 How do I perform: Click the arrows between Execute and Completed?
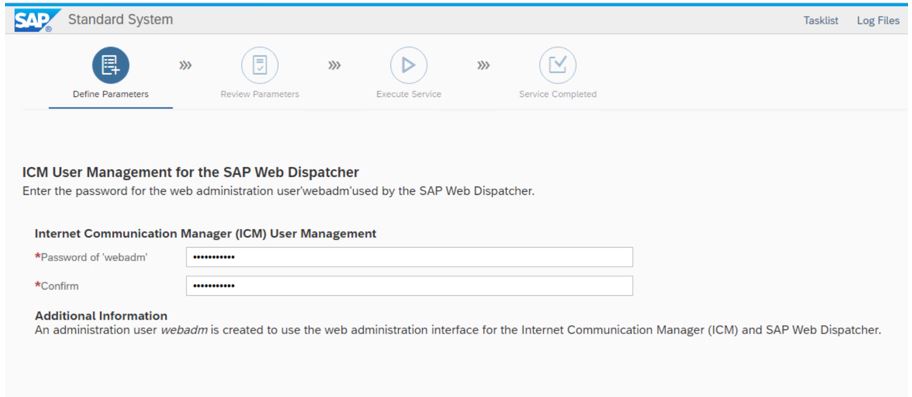[x=483, y=65]
